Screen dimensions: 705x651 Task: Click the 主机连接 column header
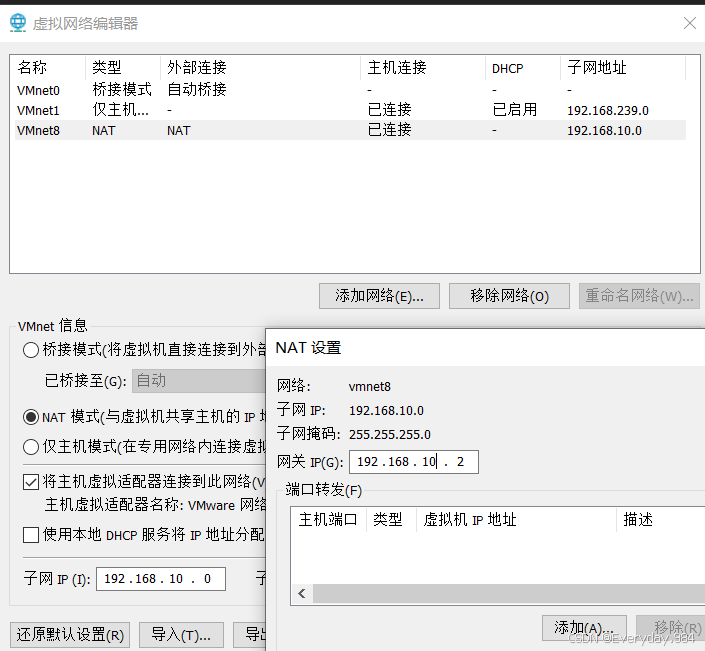pyautogui.click(x=423, y=68)
